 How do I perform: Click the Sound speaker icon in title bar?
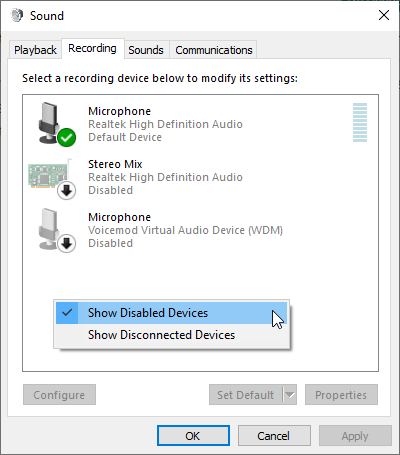[x=17, y=15]
